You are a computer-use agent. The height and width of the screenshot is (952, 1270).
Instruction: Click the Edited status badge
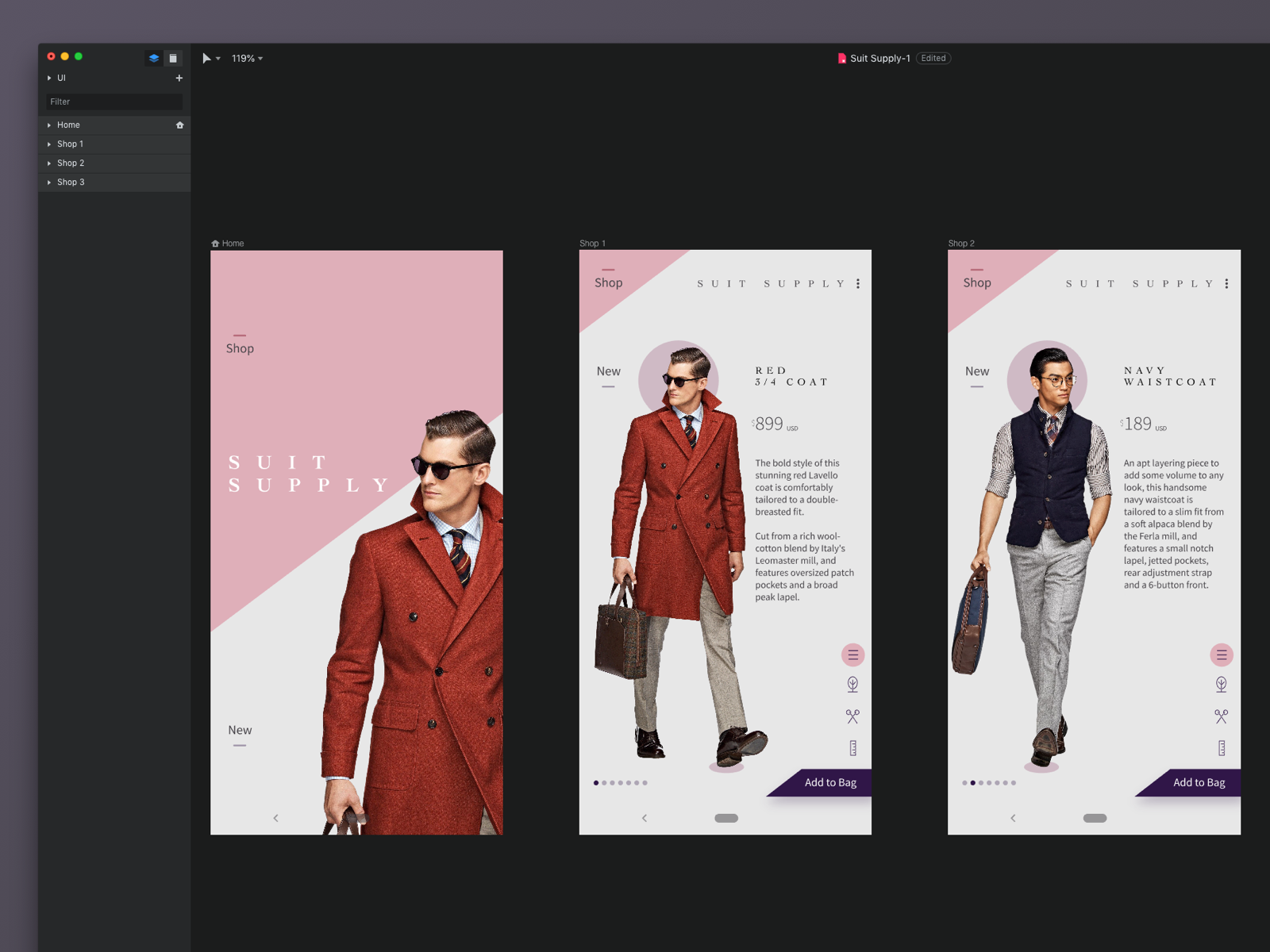tap(933, 59)
